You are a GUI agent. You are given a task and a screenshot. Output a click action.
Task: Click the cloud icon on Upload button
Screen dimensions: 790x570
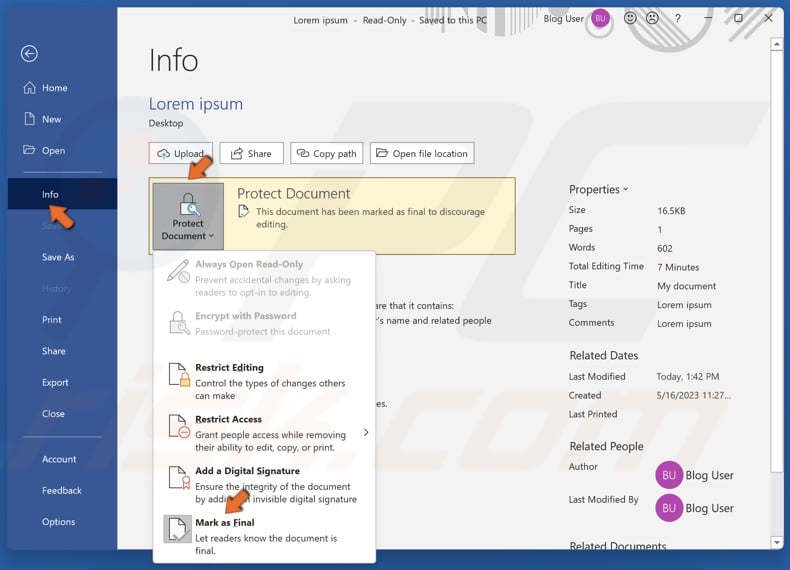point(163,154)
